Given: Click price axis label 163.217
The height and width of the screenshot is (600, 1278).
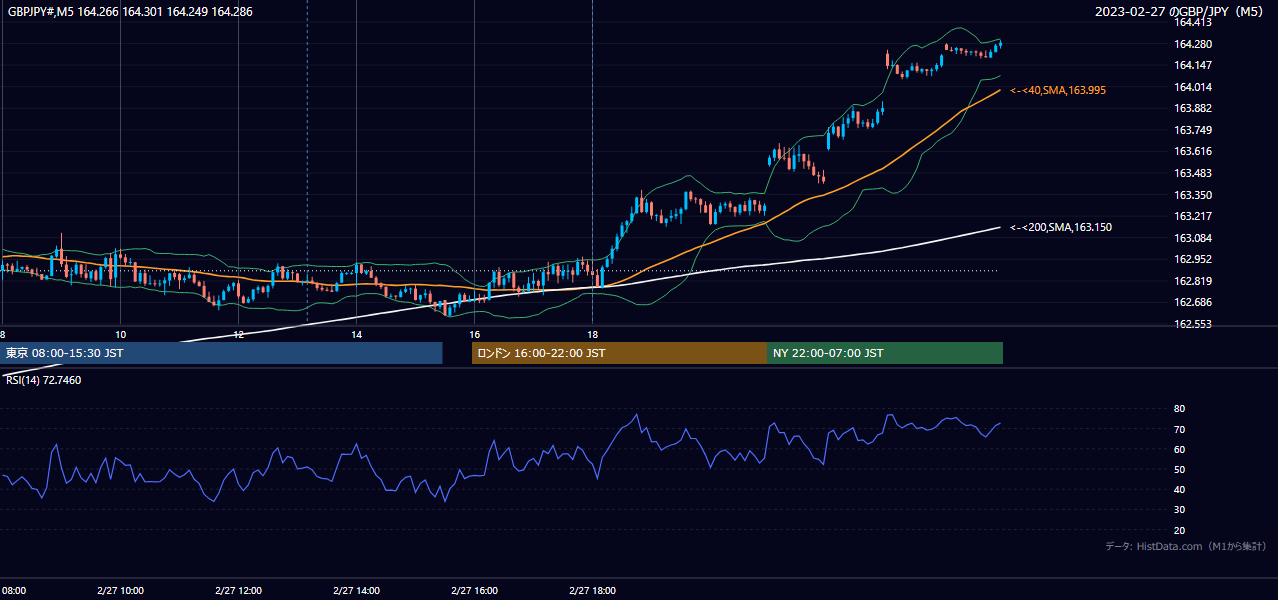Looking at the screenshot, I should (x=1192, y=216).
